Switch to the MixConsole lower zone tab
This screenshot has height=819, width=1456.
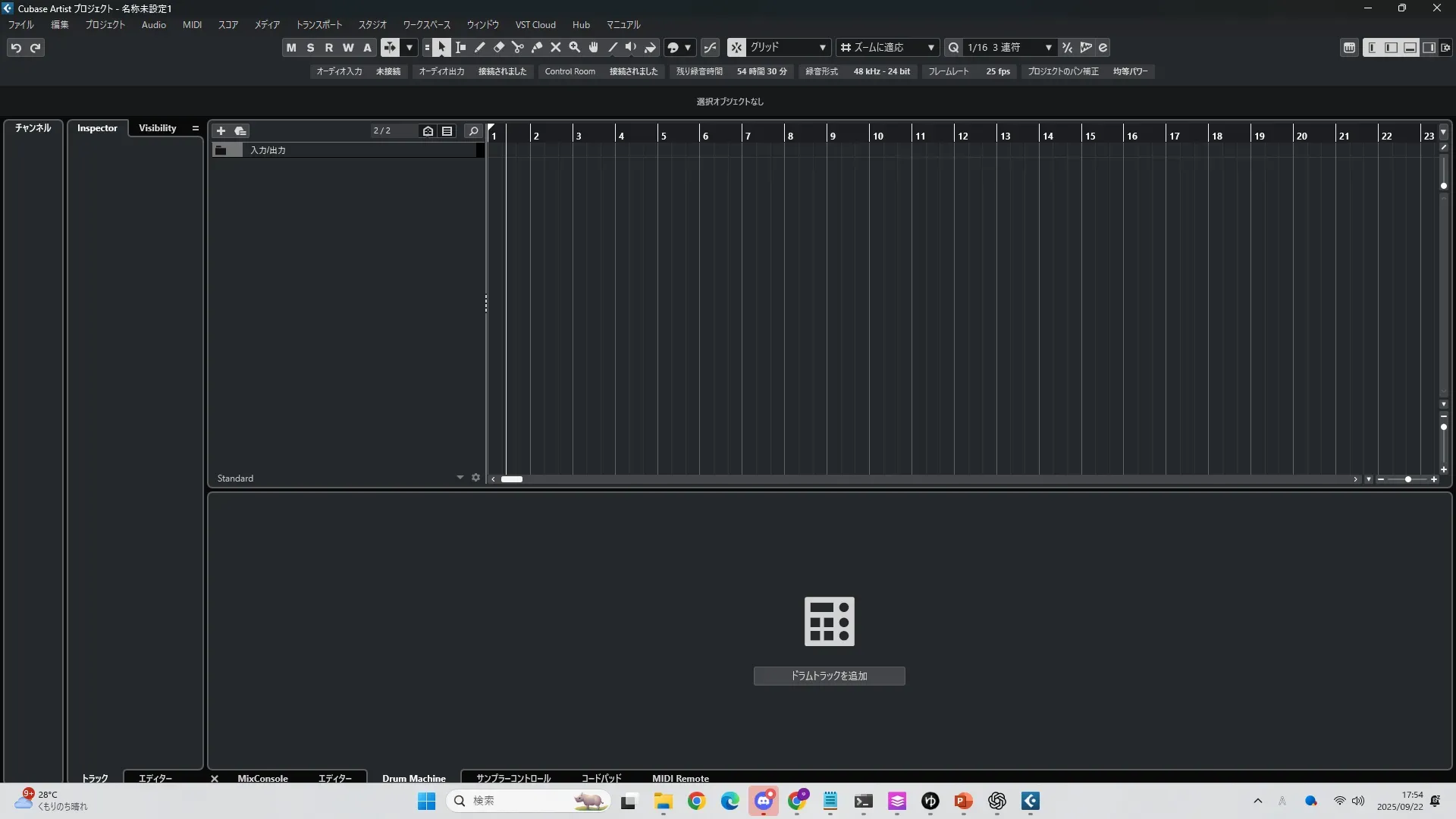coord(262,778)
